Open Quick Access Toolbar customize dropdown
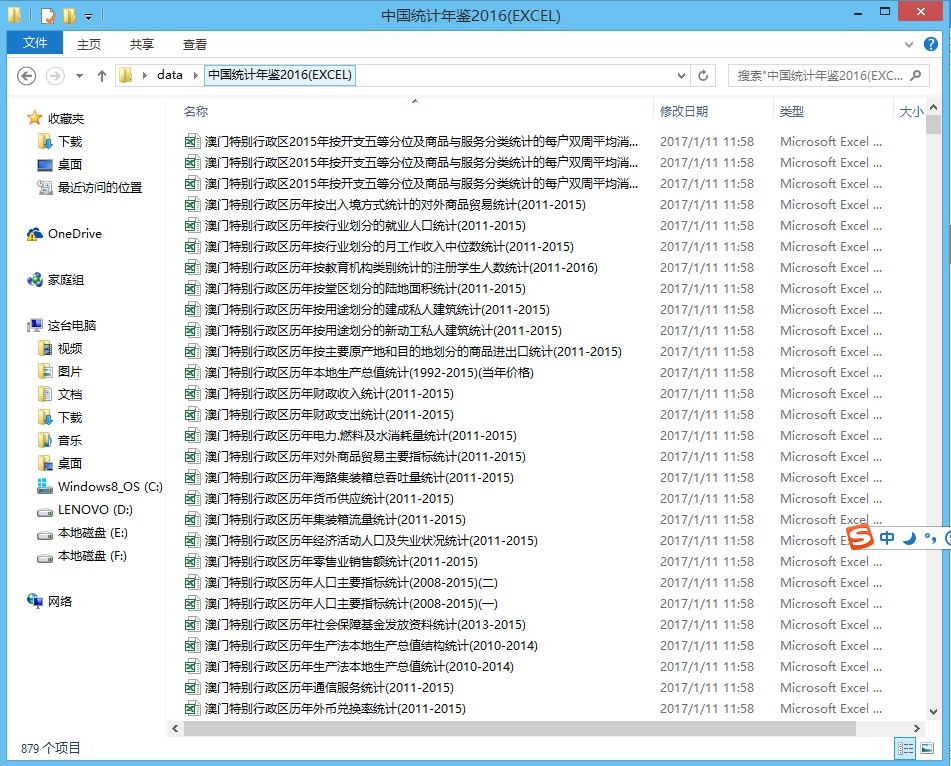The image size is (951, 766). (89, 16)
